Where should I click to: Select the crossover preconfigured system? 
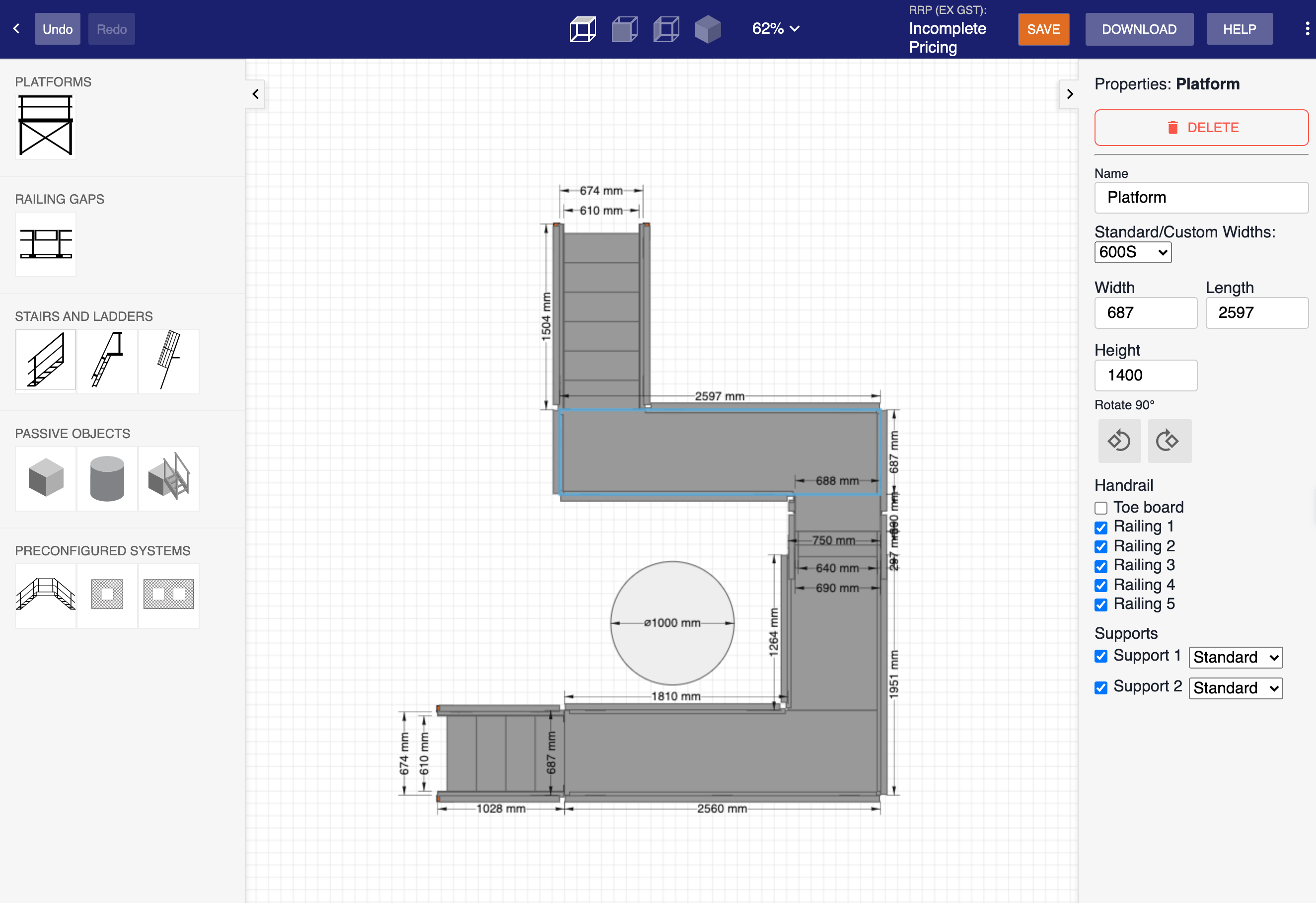[x=45, y=596]
